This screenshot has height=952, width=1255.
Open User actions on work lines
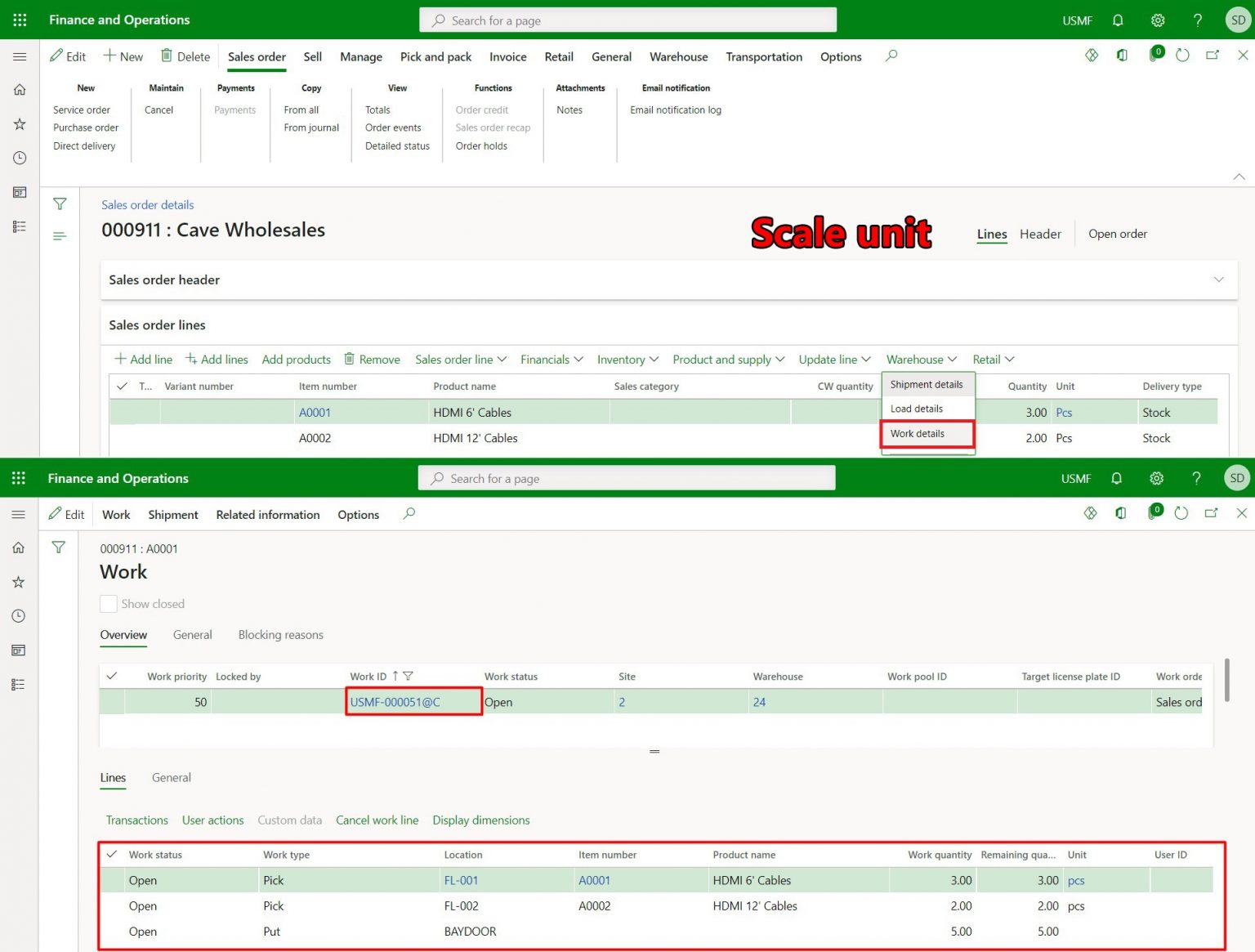pyautogui.click(x=212, y=820)
